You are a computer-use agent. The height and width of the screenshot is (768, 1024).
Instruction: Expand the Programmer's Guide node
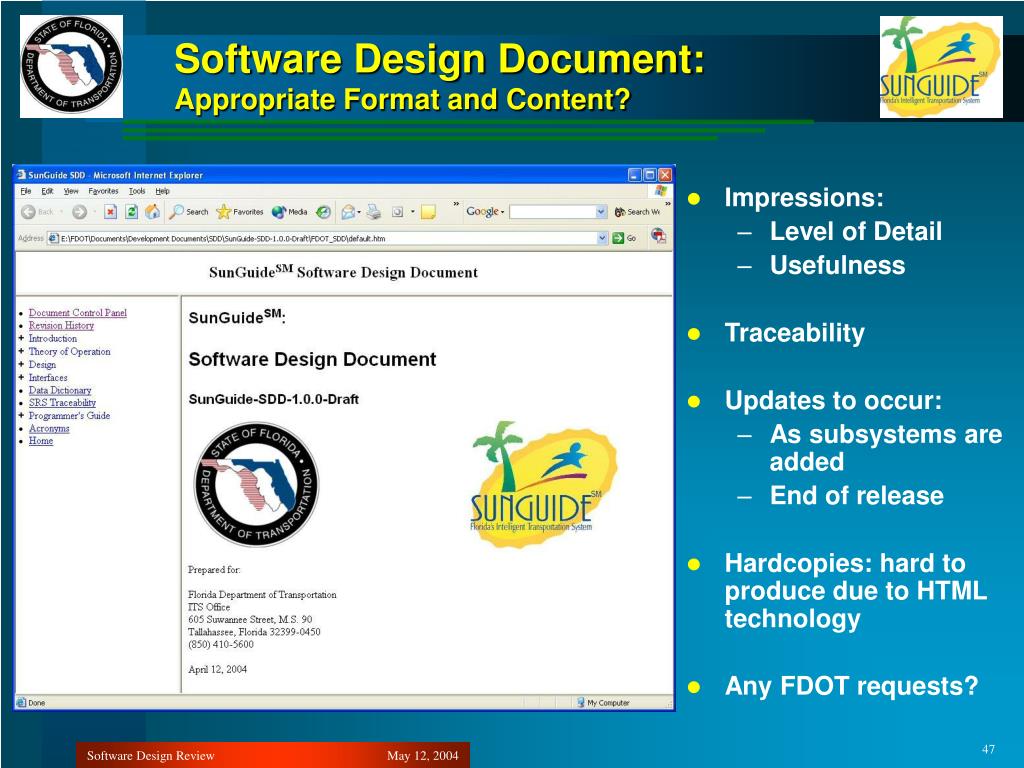point(21,415)
